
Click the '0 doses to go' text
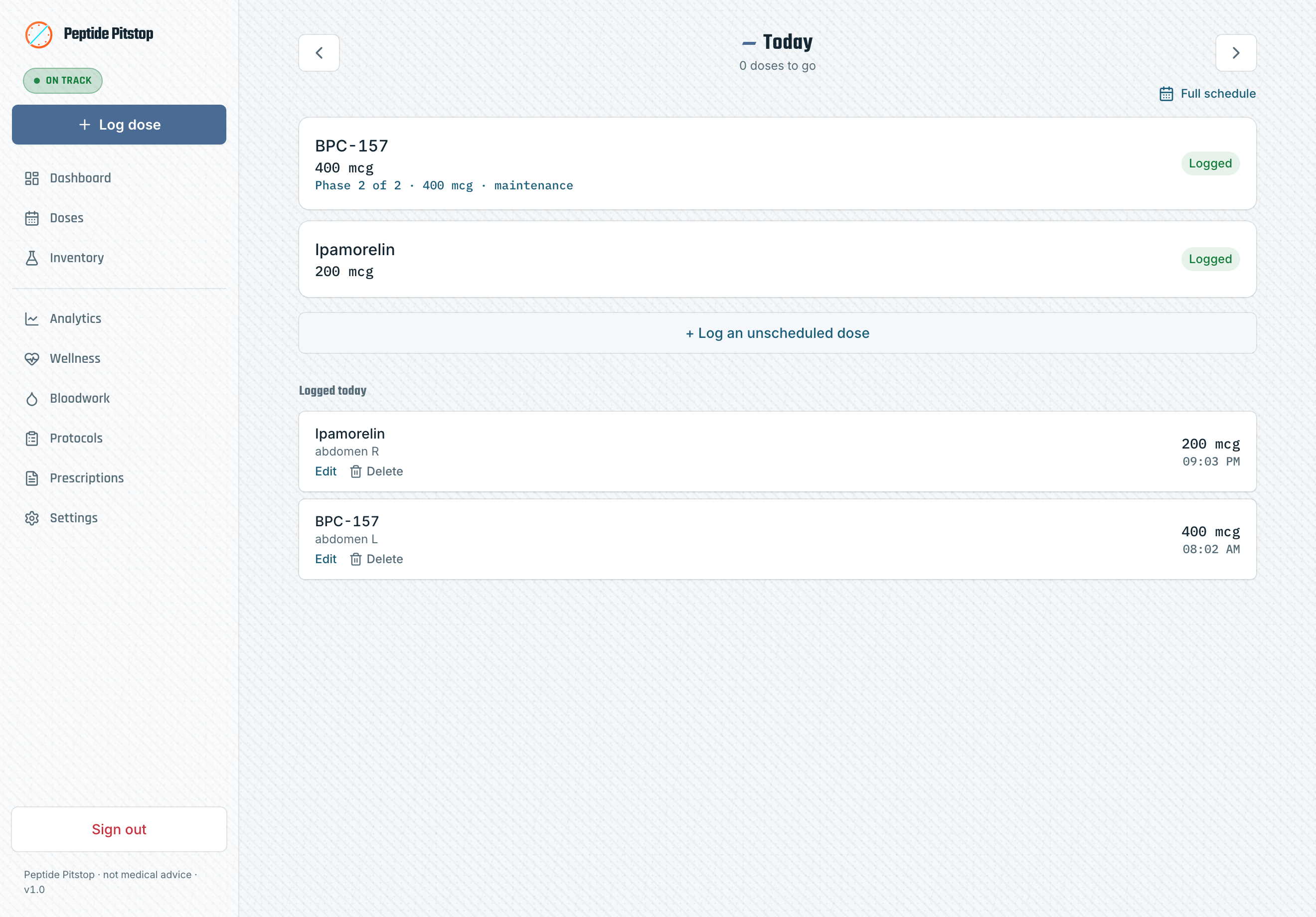[x=777, y=66]
